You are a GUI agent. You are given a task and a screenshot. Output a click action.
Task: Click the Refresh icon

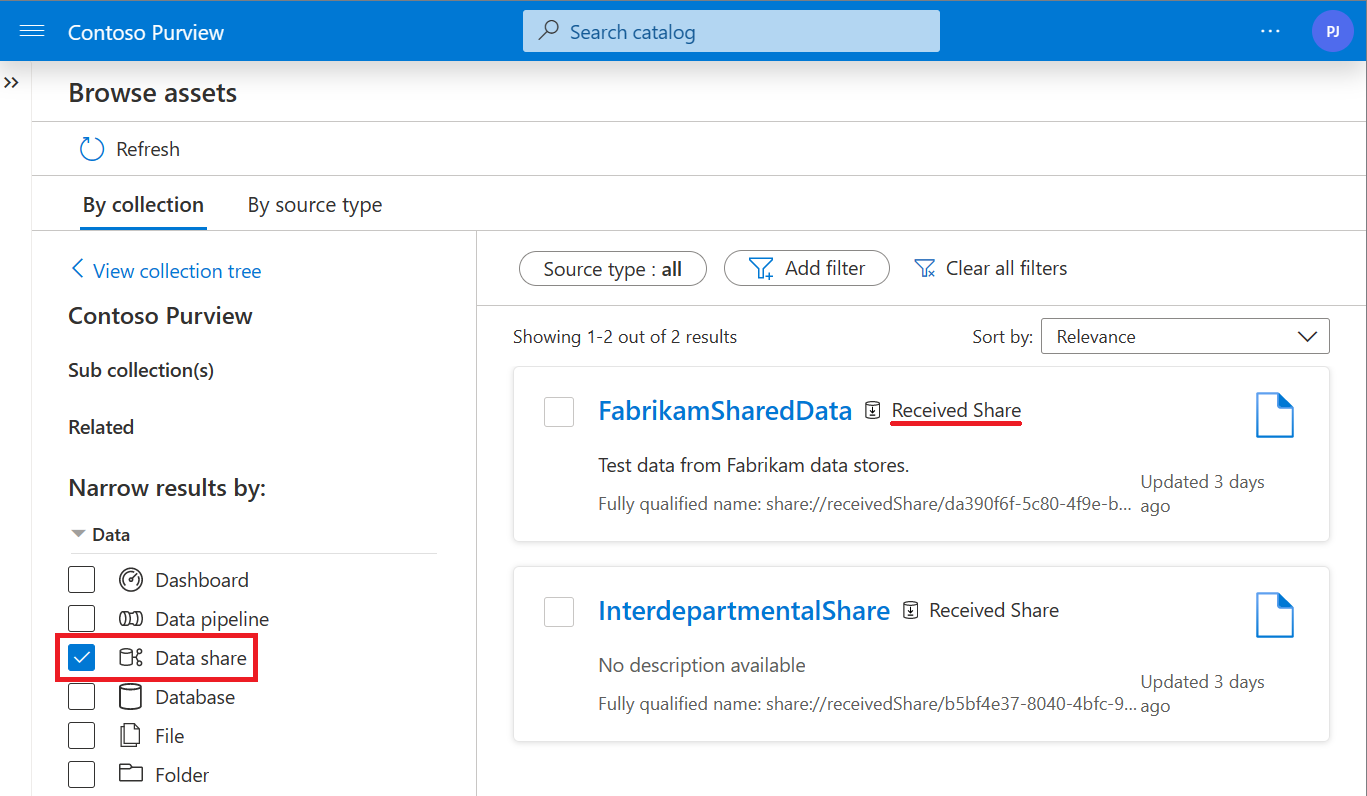[x=91, y=148]
